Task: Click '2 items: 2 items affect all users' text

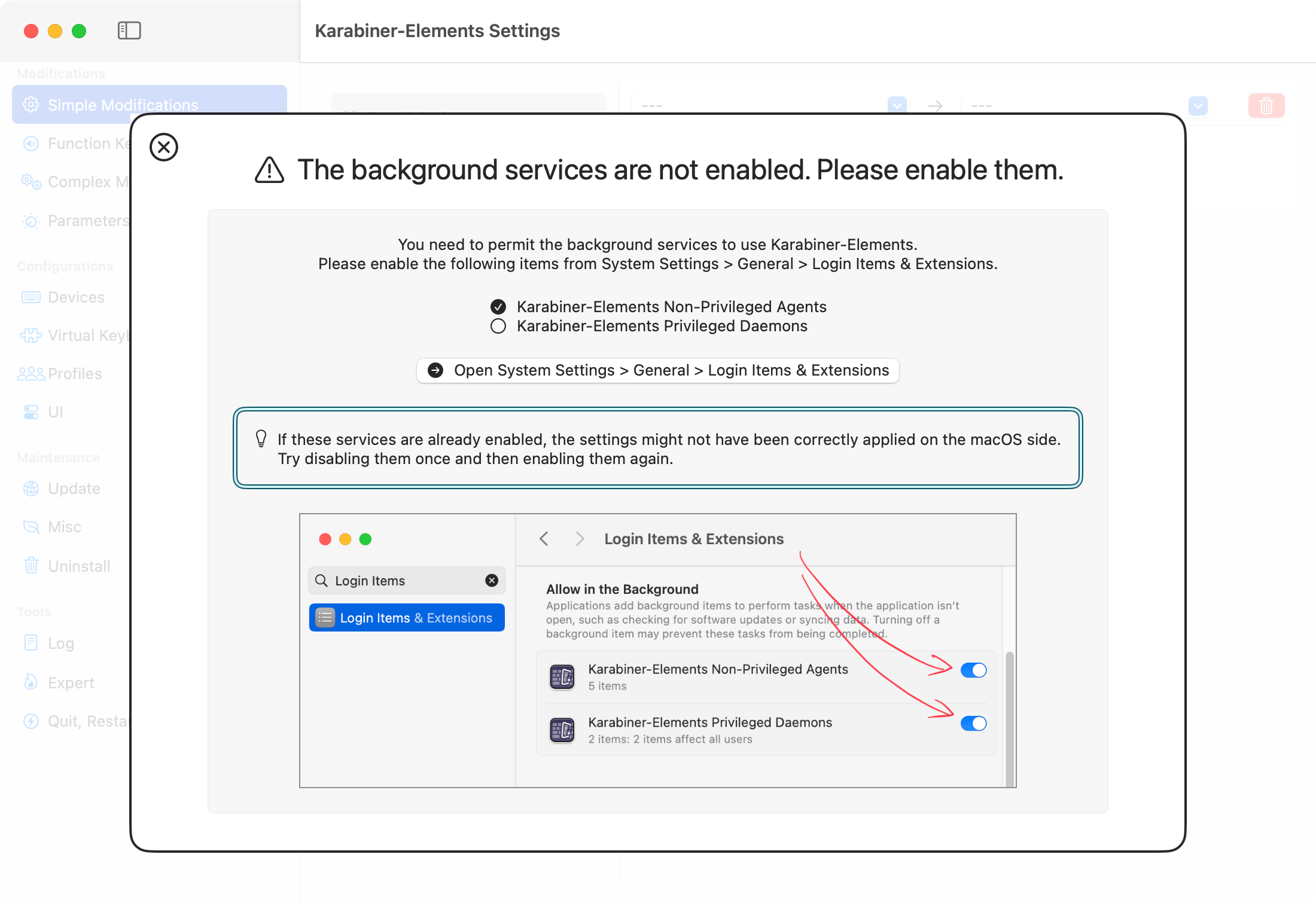Action: pyautogui.click(x=670, y=739)
